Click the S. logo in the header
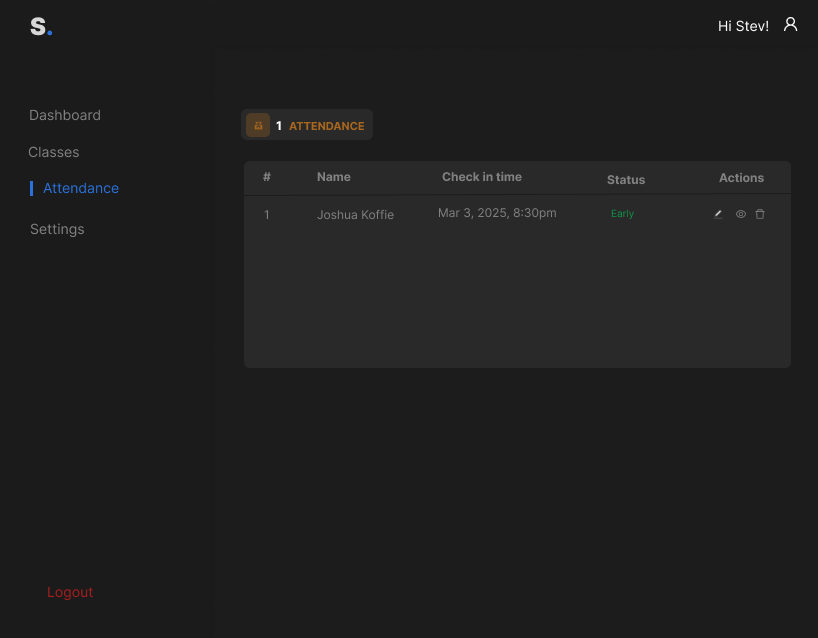 [x=41, y=26]
